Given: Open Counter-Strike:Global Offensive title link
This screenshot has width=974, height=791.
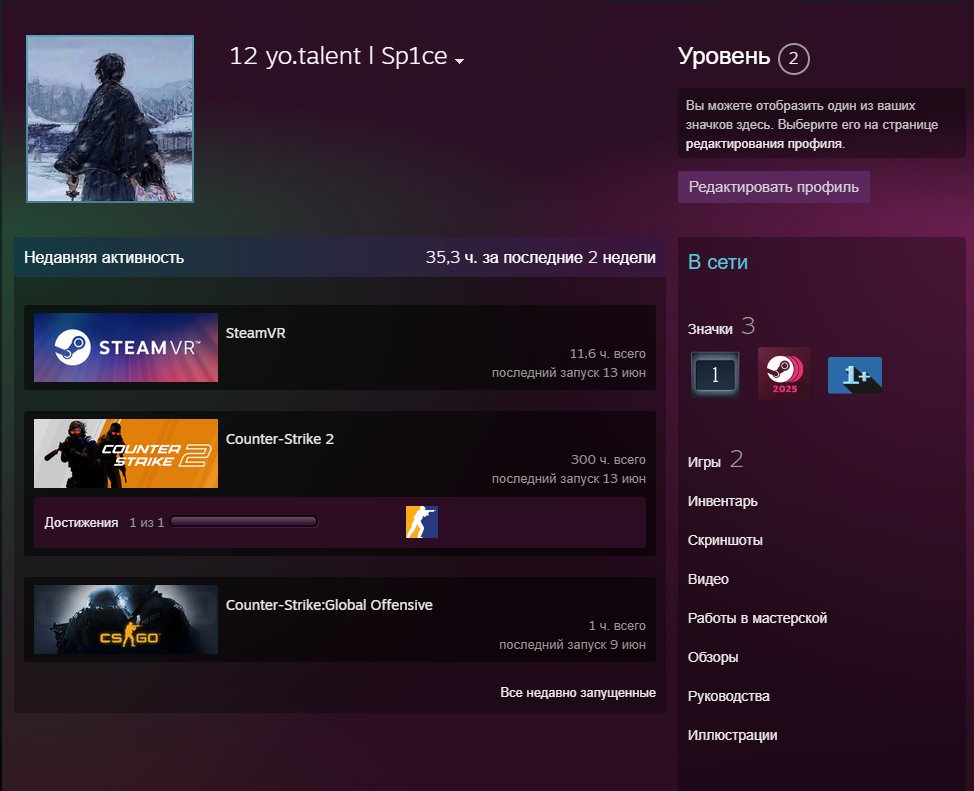Looking at the screenshot, I should (x=329, y=605).
